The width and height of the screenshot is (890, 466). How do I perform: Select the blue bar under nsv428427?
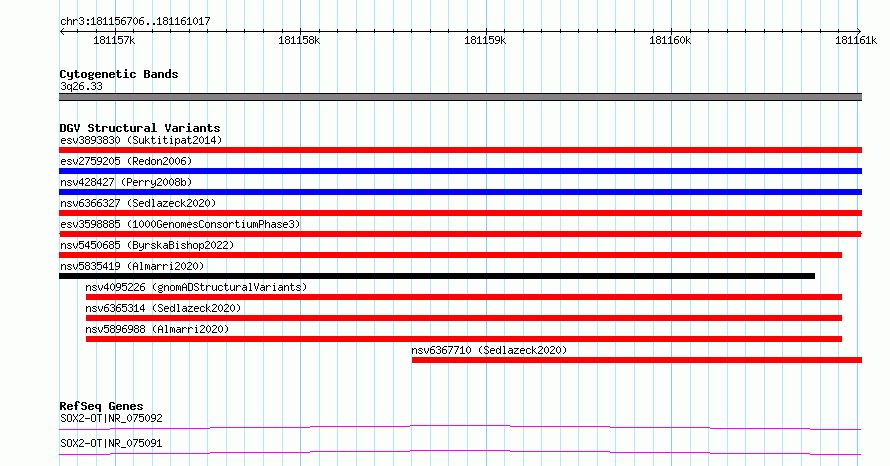coord(460,192)
